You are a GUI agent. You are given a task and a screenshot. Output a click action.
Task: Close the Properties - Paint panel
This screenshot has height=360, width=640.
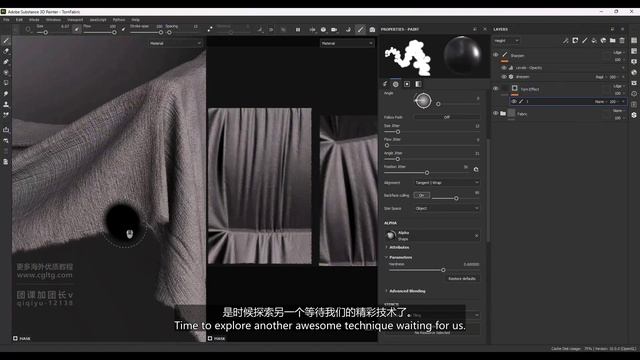point(484,29)
